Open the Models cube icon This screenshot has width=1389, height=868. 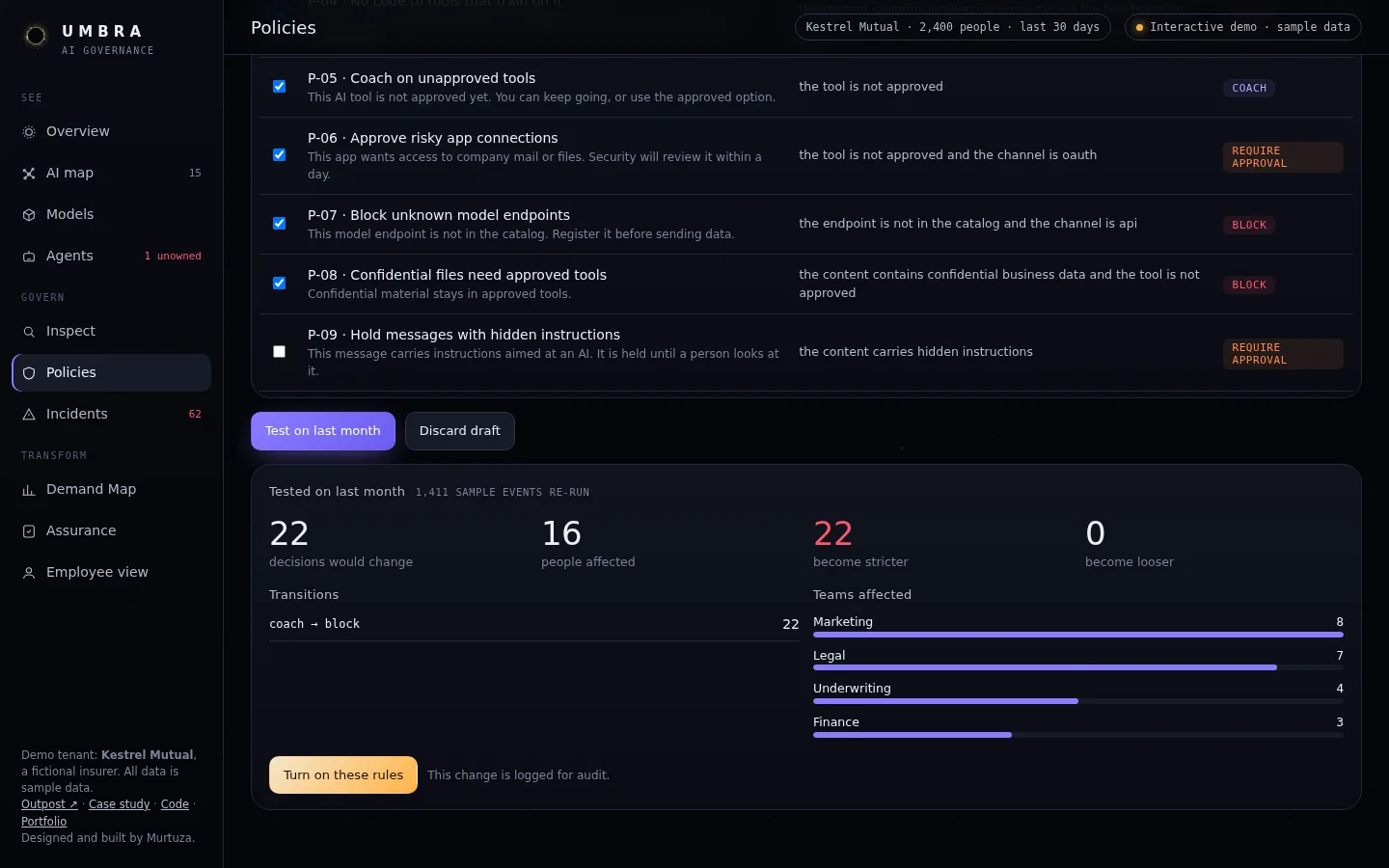(29, 215)
